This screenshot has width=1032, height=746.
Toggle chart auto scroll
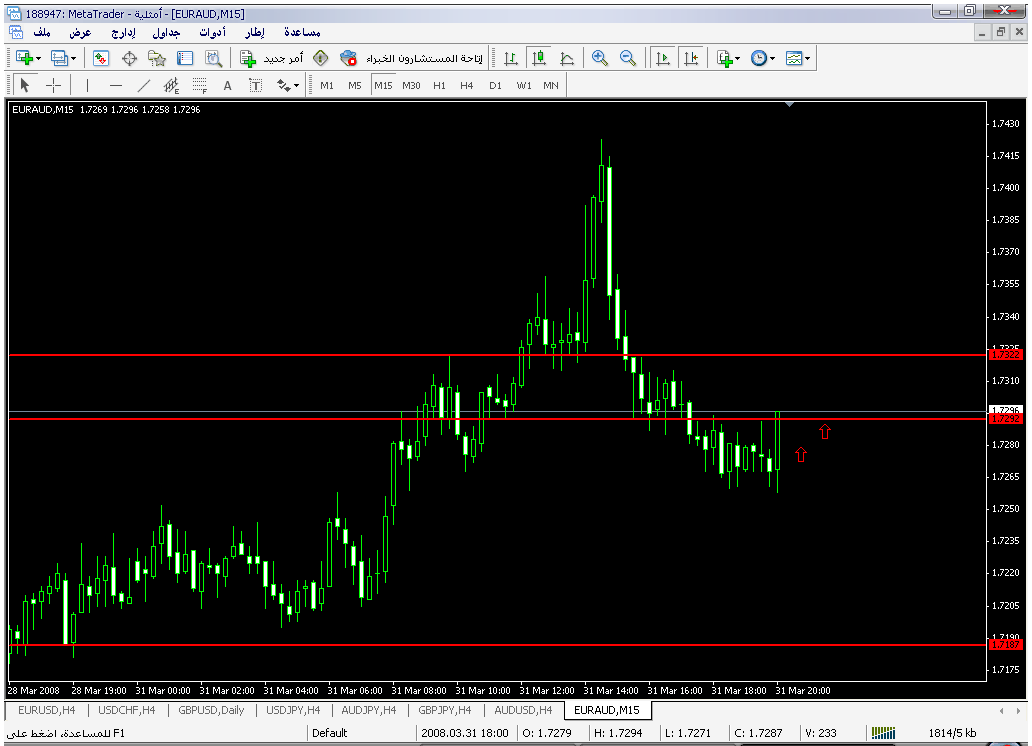pyautogui.click(x=662, y=59)
